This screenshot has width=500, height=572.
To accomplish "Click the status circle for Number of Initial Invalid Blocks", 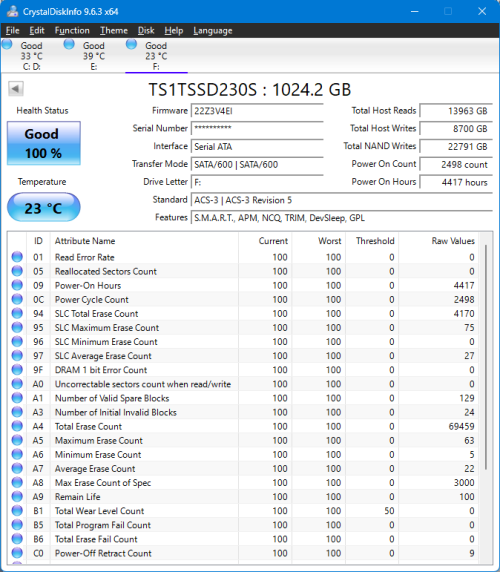I will pos(17,412).
